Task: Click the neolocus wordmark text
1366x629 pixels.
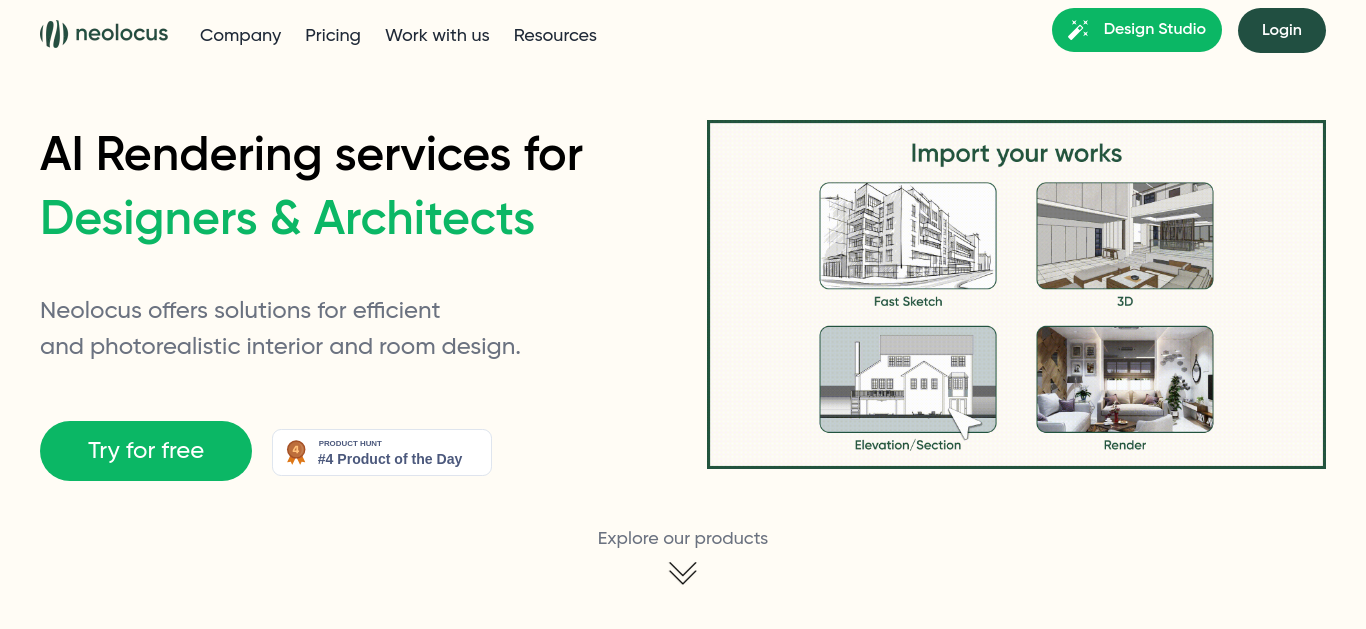Action: click(x=122, y=34)
